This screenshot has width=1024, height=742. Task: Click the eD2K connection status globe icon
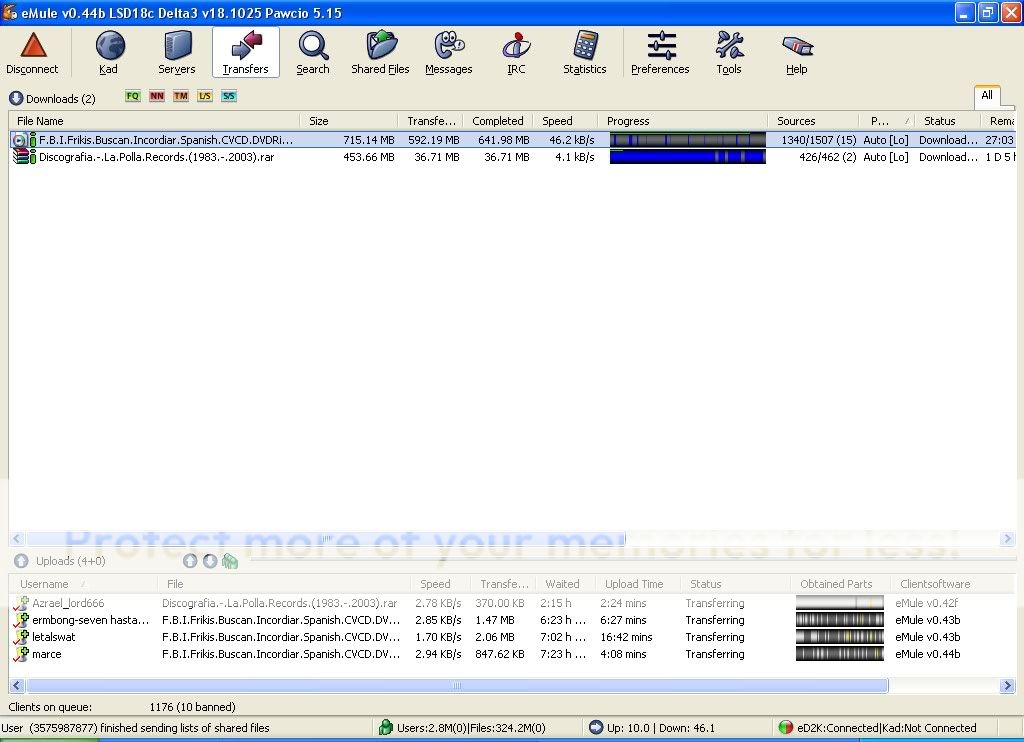coord(786,727)
